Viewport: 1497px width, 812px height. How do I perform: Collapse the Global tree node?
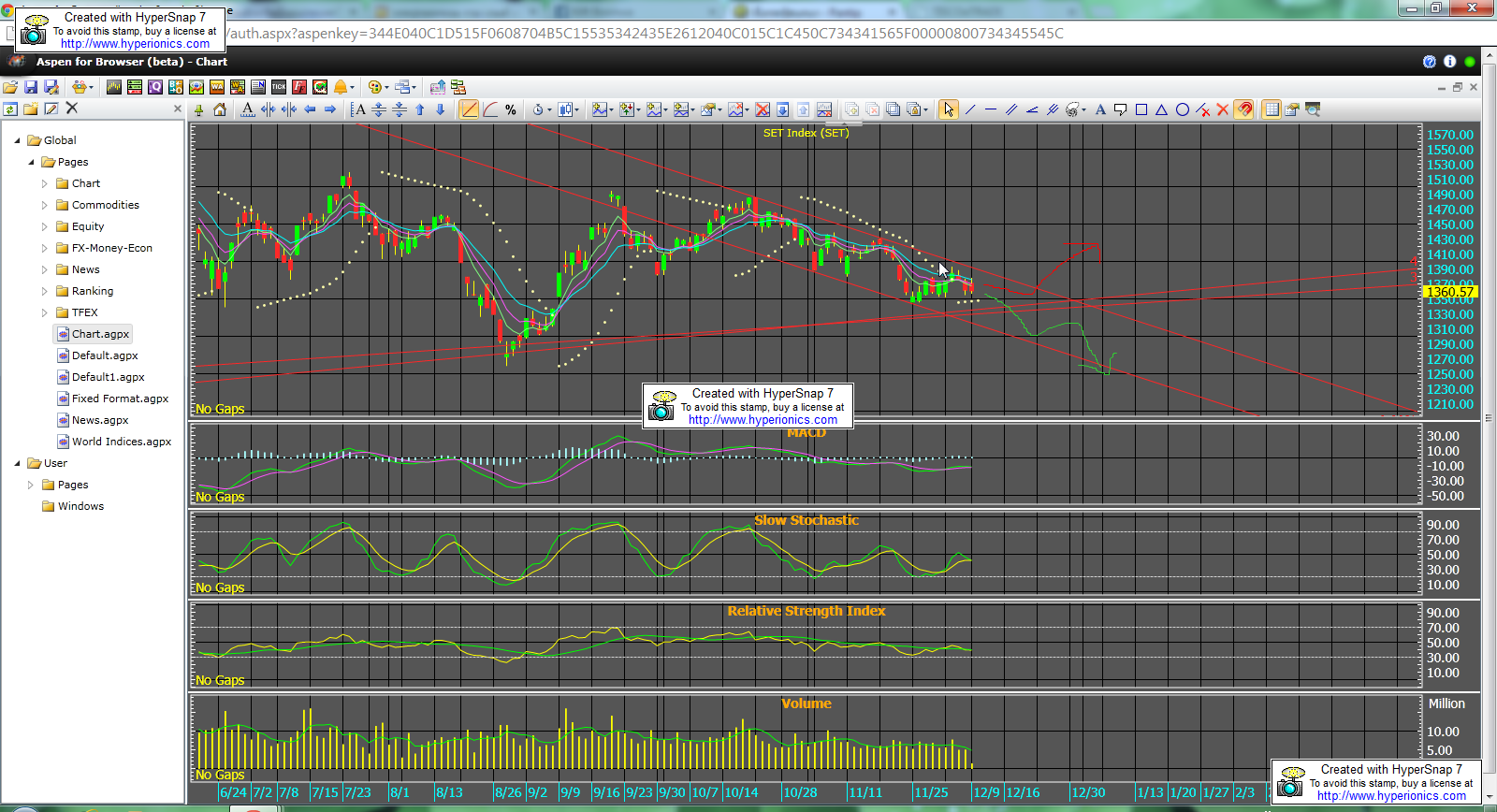pyautogui.click(x=17, y=140)
